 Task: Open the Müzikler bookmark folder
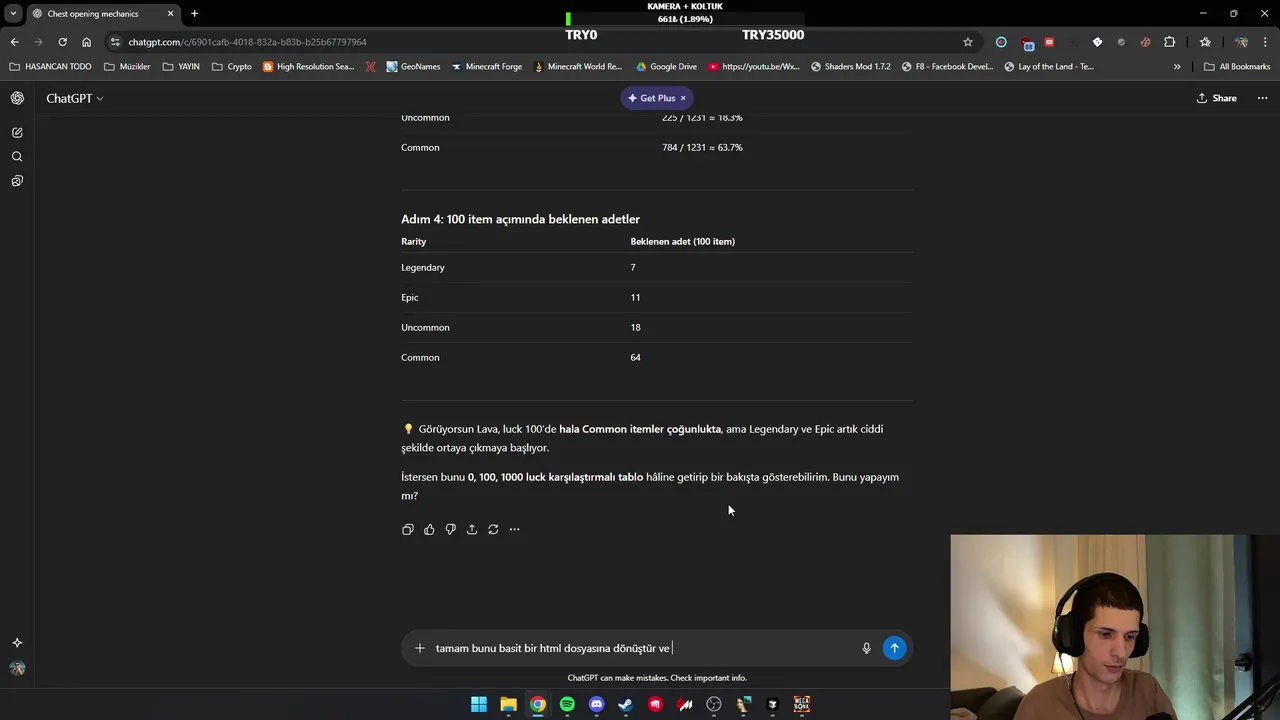click(x=127, y=67)
